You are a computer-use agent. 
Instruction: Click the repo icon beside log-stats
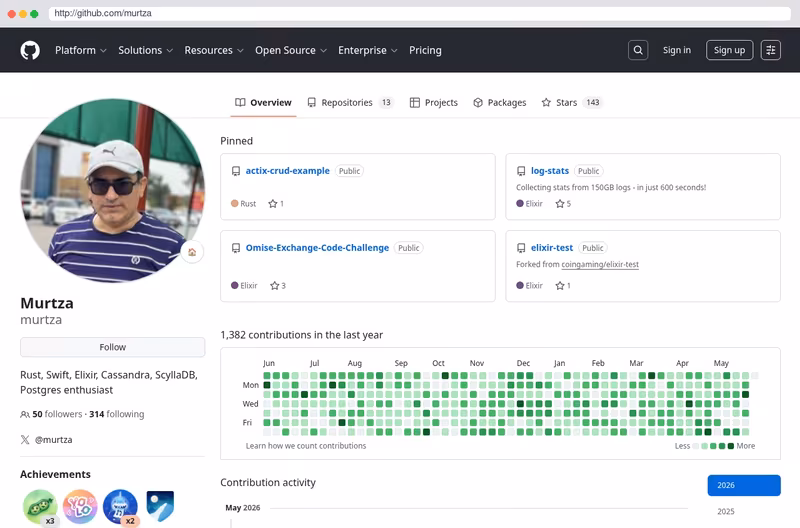coord(521,171)
